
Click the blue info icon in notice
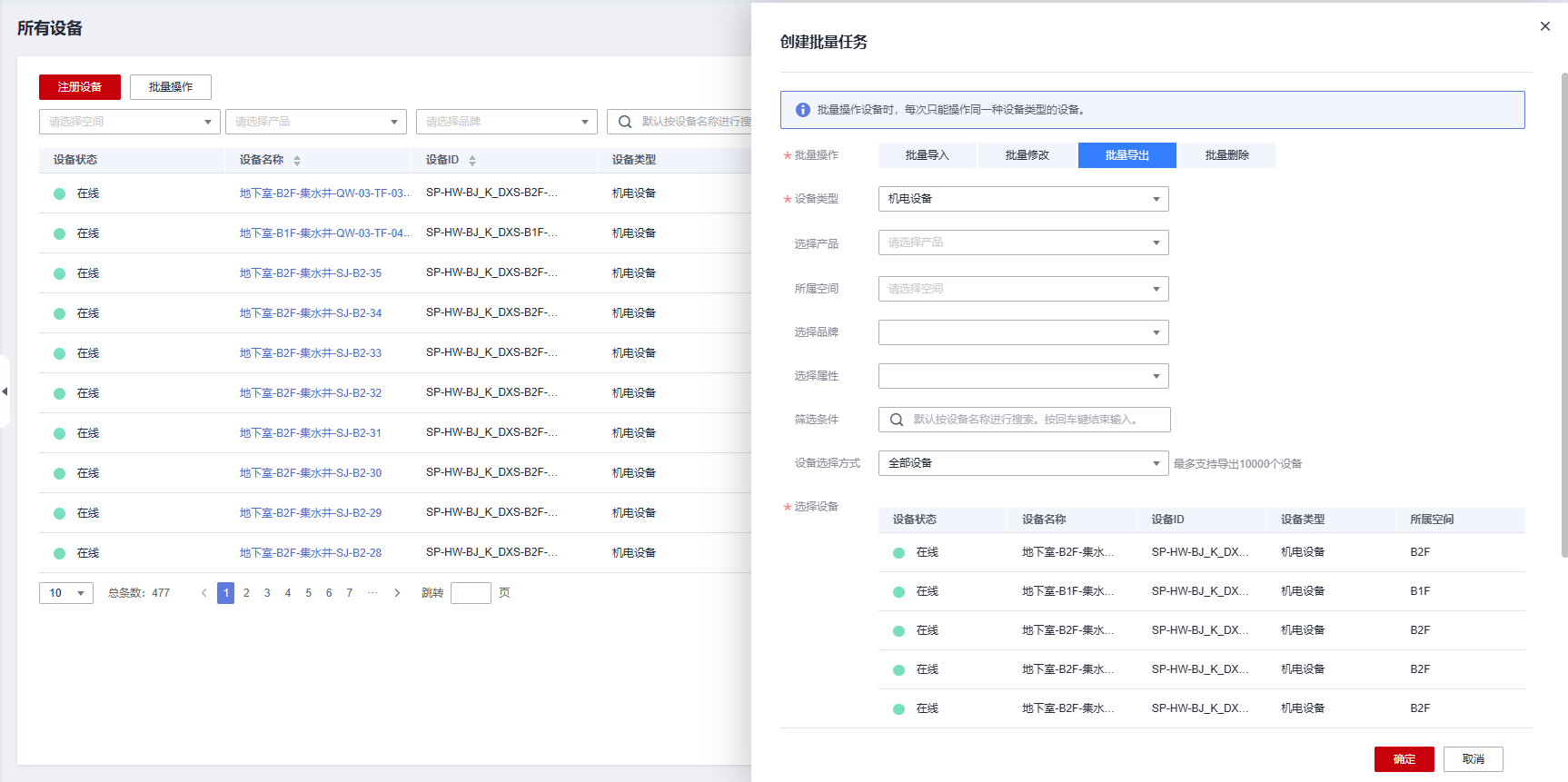pyautogui.click(x=803, y=110)
